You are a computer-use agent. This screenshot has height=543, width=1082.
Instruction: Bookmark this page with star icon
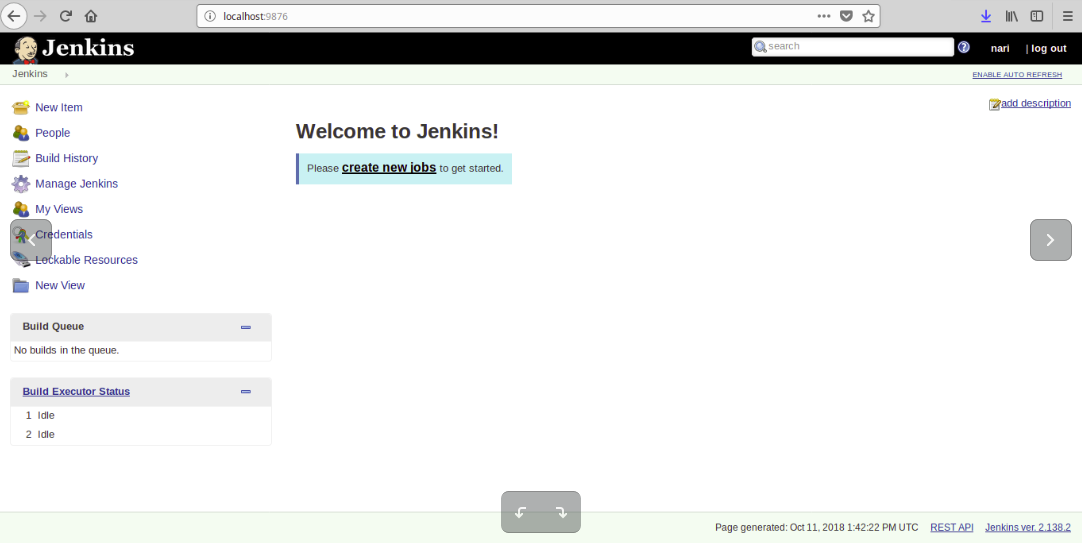coord(868,16)
